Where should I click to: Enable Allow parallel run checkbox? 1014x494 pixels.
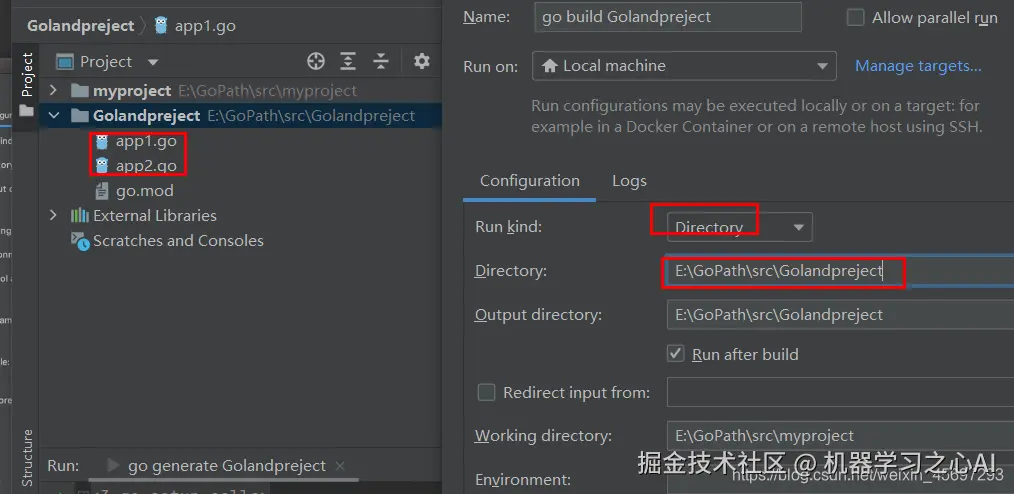point(855,17)
